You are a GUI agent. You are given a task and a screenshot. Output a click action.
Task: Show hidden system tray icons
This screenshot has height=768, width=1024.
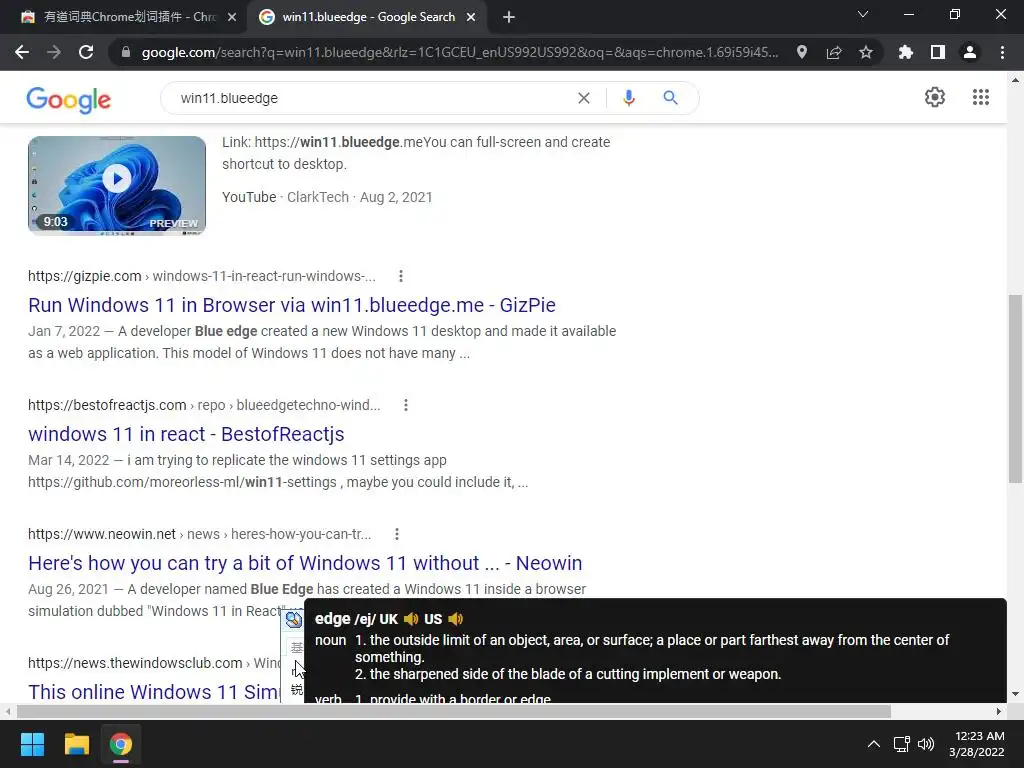873,744
